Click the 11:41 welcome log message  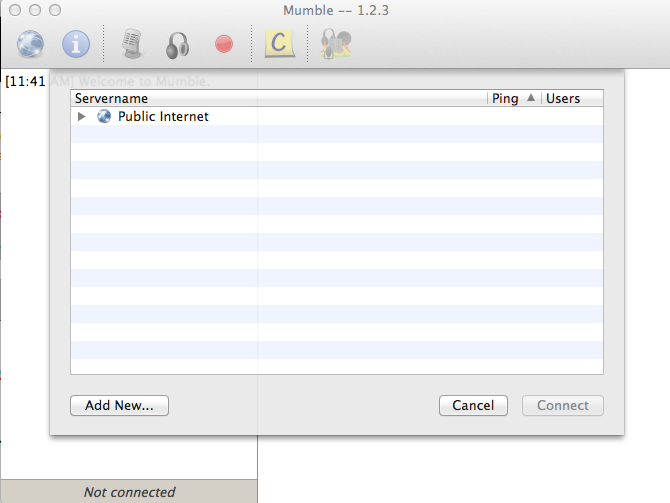[x=108, y=81]
